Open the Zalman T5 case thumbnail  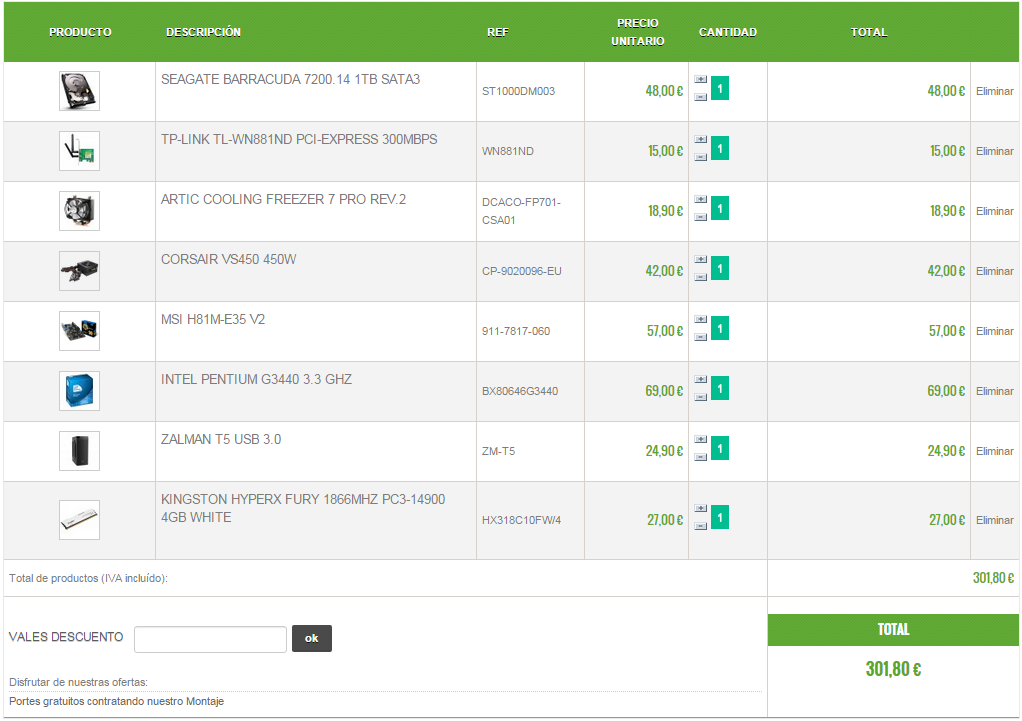coord(80,451)
